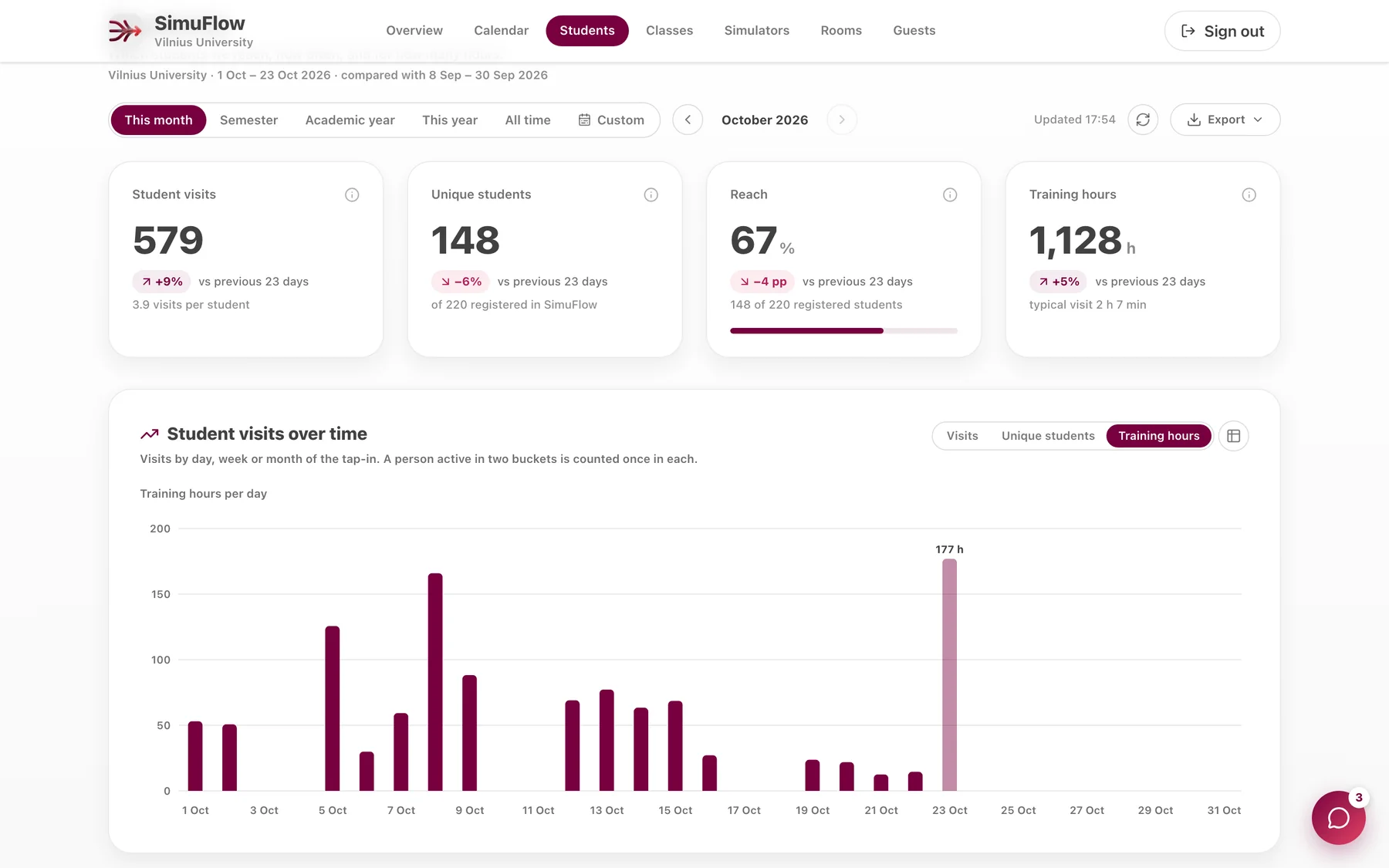Click the 23 Oct highlighted bar
The height and width of the screenshot is (868, 1389).
[949, 675]
